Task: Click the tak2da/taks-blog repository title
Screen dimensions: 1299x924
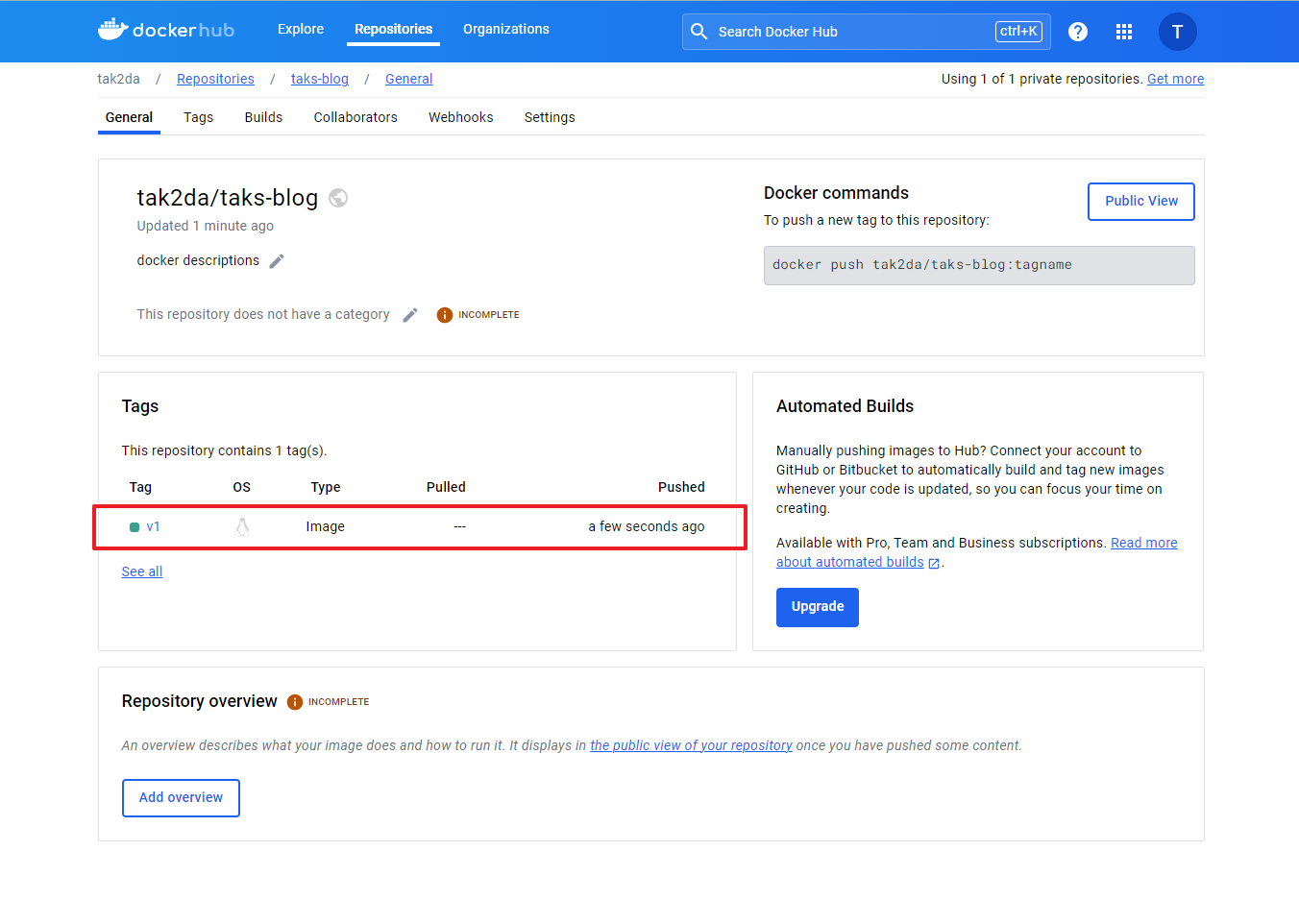Action: [228, 198]
